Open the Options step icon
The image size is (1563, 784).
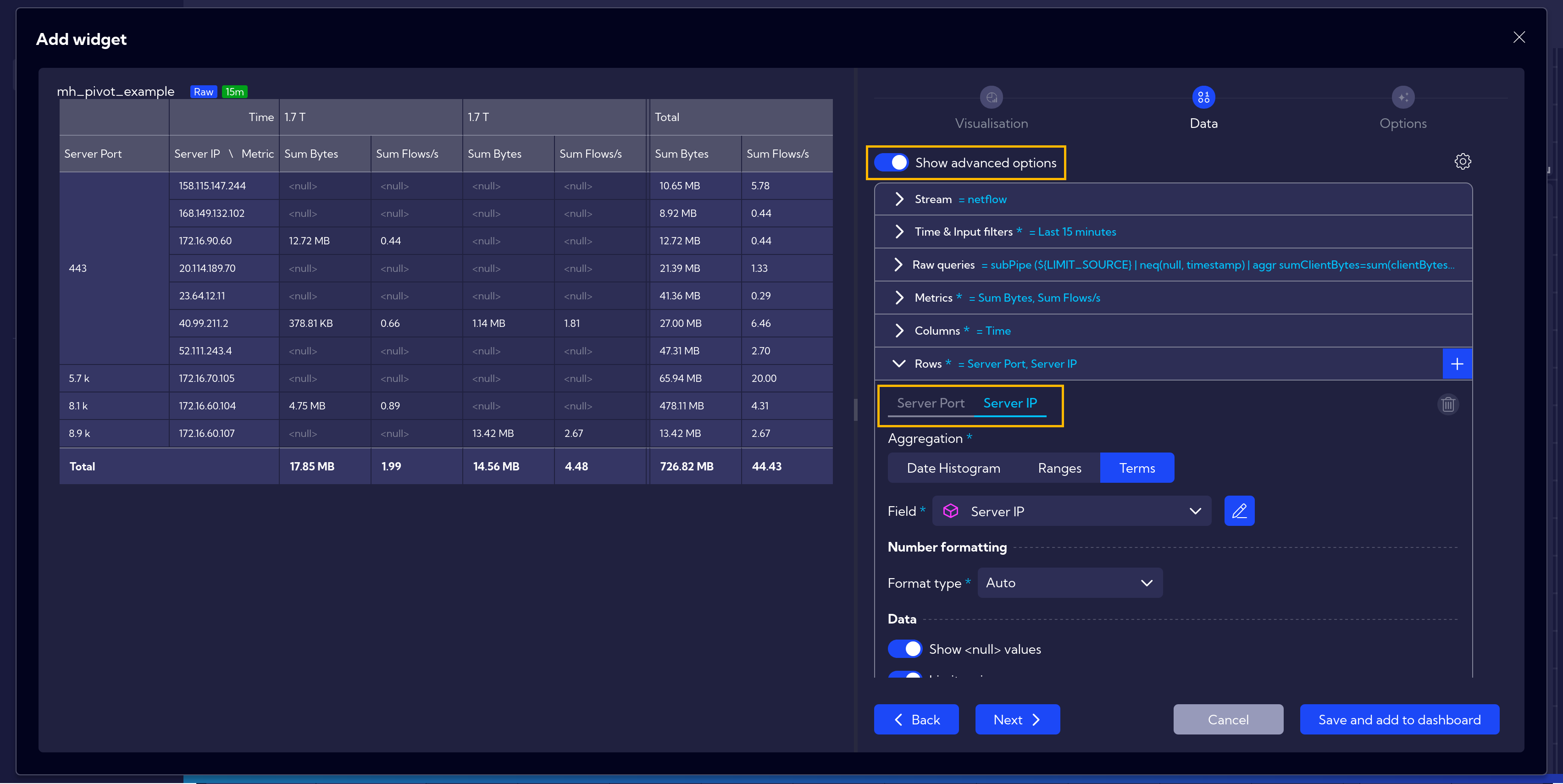coord(1403,97)
